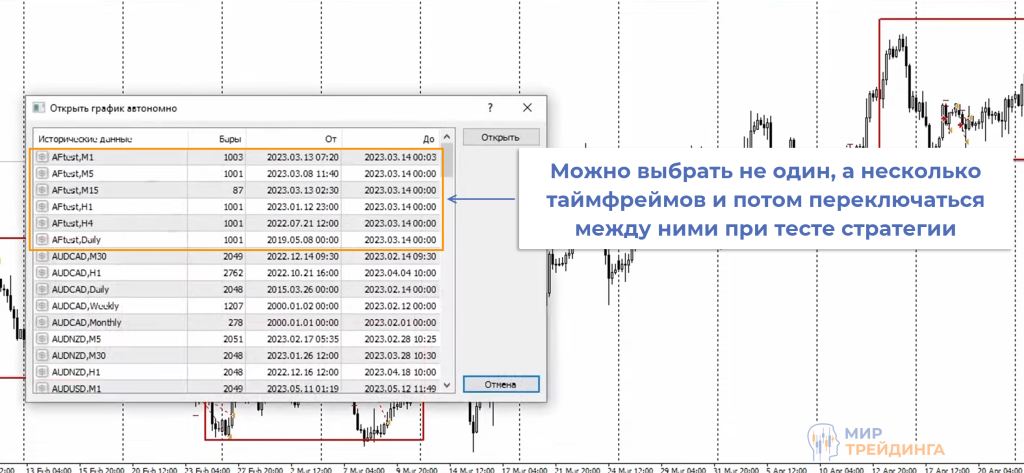The width and height of the screenshot is (1024, 473).
Task: Click the icon beside AUDCAD,Weekly row
Action: click(42, 306)
